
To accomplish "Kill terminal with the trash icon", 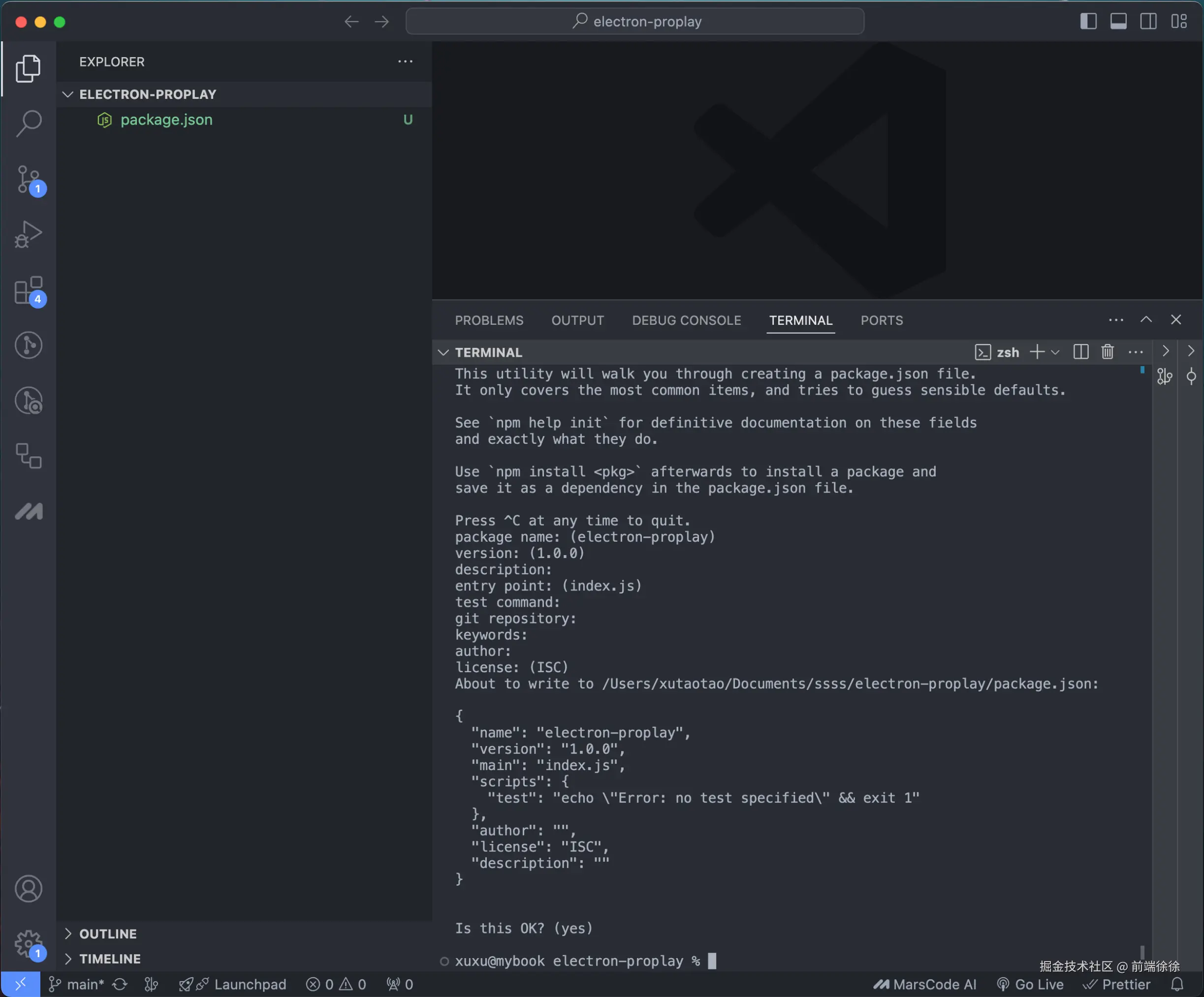I will [1107, 352].
